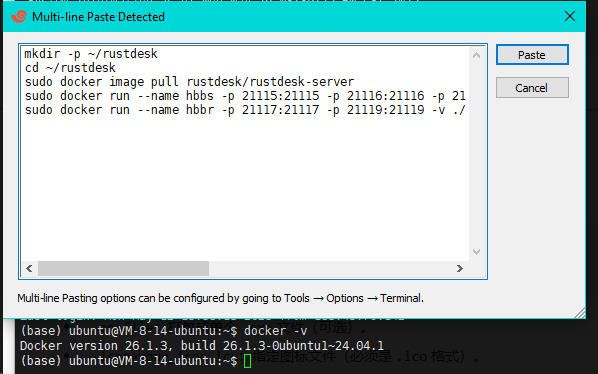This screenshot has height=374, width=598.
Task: Click the scroll up arrow of text box
Action: tap(476, 55)
